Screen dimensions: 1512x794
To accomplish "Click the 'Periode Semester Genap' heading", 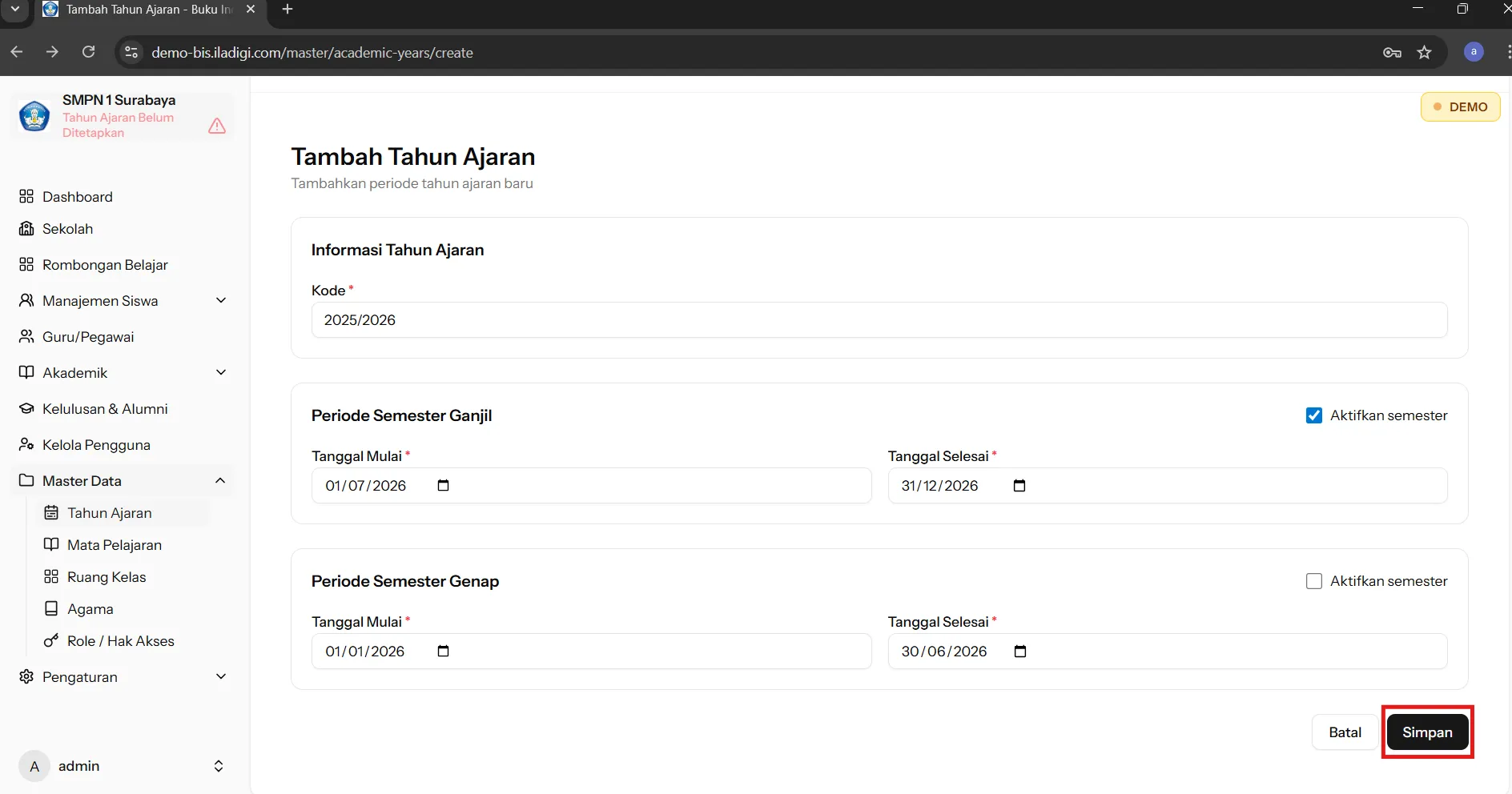I will [x=405, y=581].
